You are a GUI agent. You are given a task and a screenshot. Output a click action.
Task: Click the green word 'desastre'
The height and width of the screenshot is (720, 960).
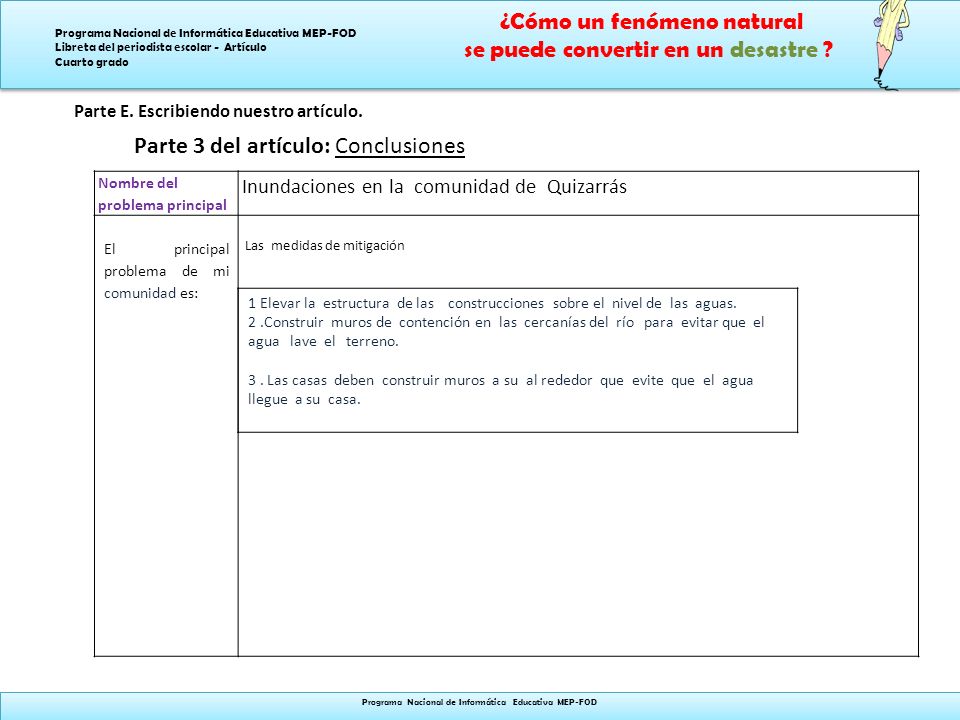tap(773, 50)
